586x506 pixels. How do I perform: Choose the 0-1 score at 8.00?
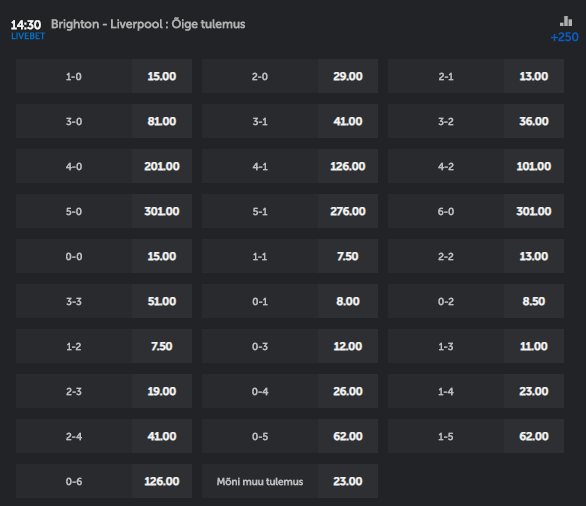click(290, 301)
